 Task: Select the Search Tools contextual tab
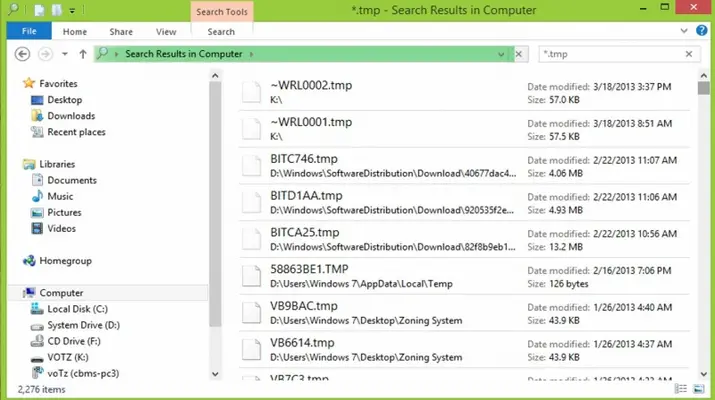222,11
